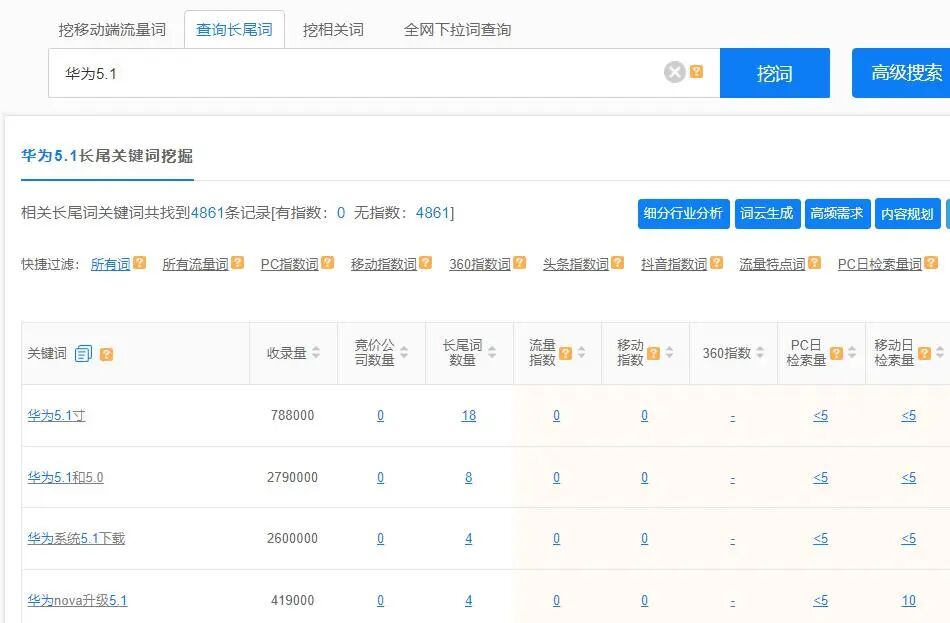Viewport: 950px width, 623px height.
Task: Open help icon beside 移动指数词 filter
Action: pos(426,262)
